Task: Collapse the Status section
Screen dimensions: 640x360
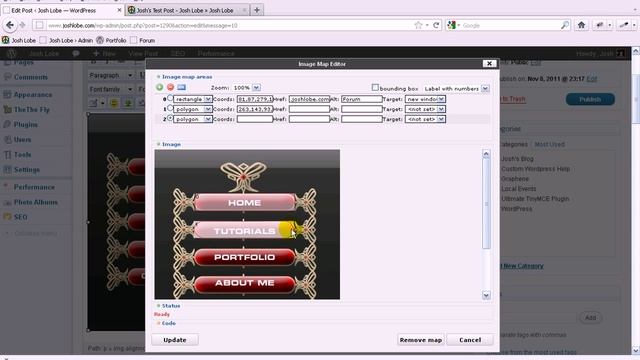Action: (168, 305)
